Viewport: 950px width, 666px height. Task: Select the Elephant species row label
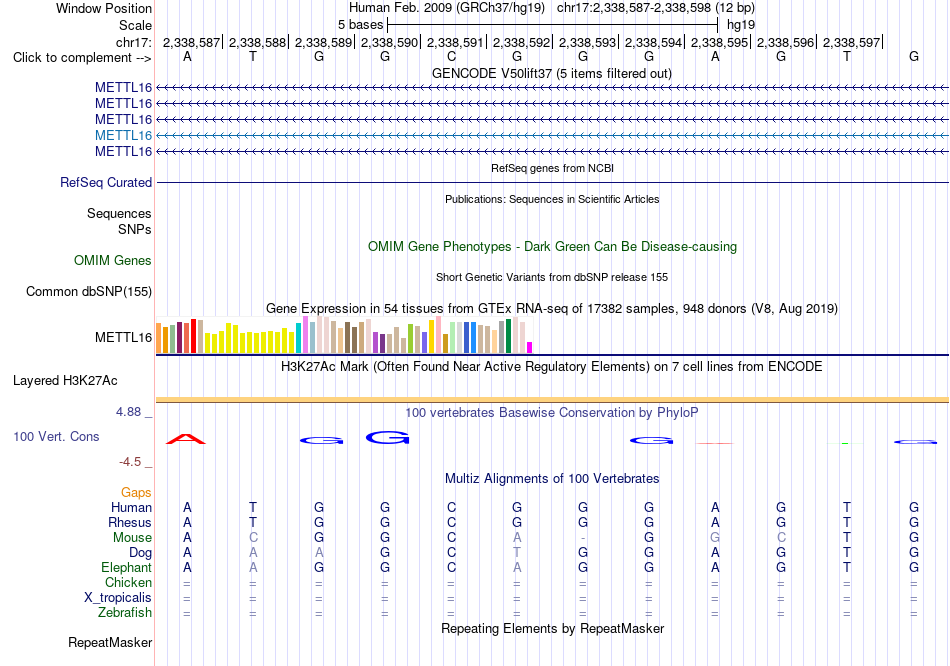tap(127, 568)
